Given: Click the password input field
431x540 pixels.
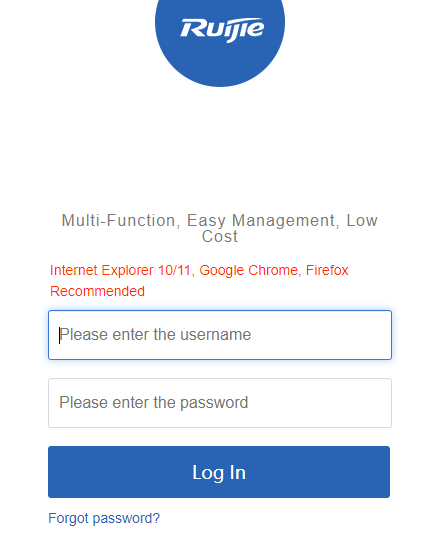Looking at the screenshot, I should pyautogui.click(x=220, y=403).
